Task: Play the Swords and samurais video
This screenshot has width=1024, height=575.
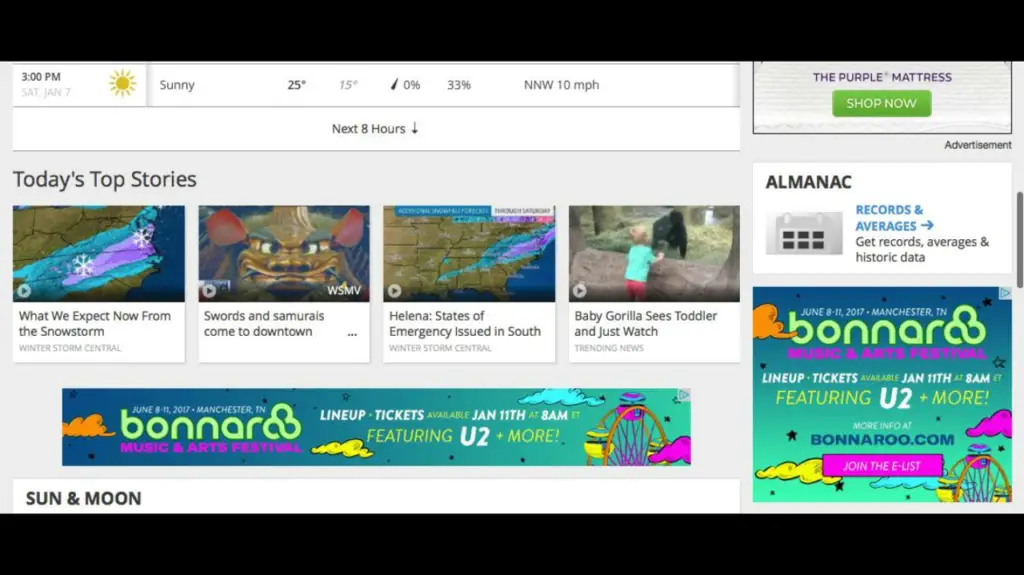Action: [x=209, y=290]
